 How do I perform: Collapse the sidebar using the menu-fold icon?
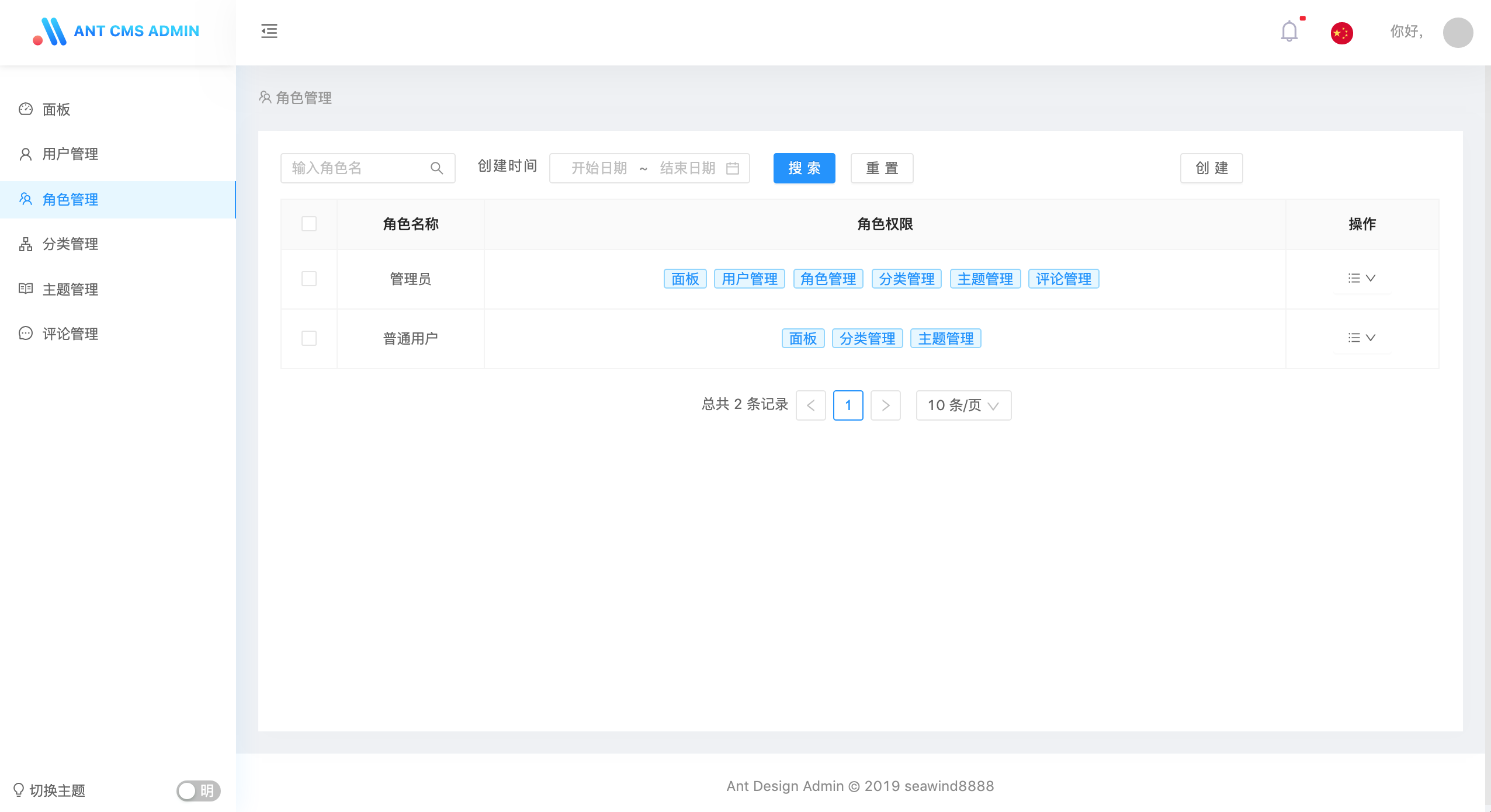click(x=269, y=31)
